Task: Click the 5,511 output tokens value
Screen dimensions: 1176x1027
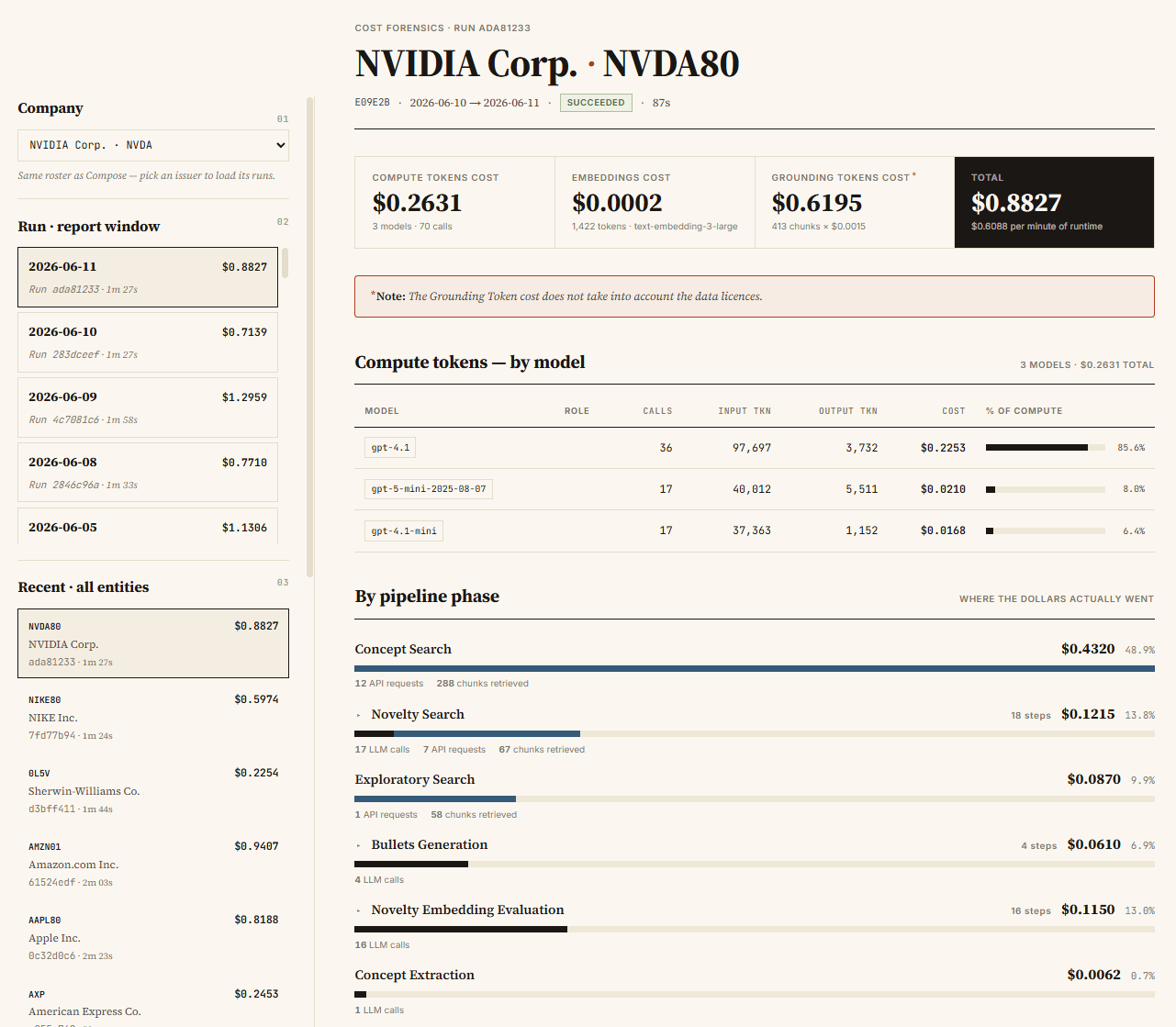Action: click(862, 489)
